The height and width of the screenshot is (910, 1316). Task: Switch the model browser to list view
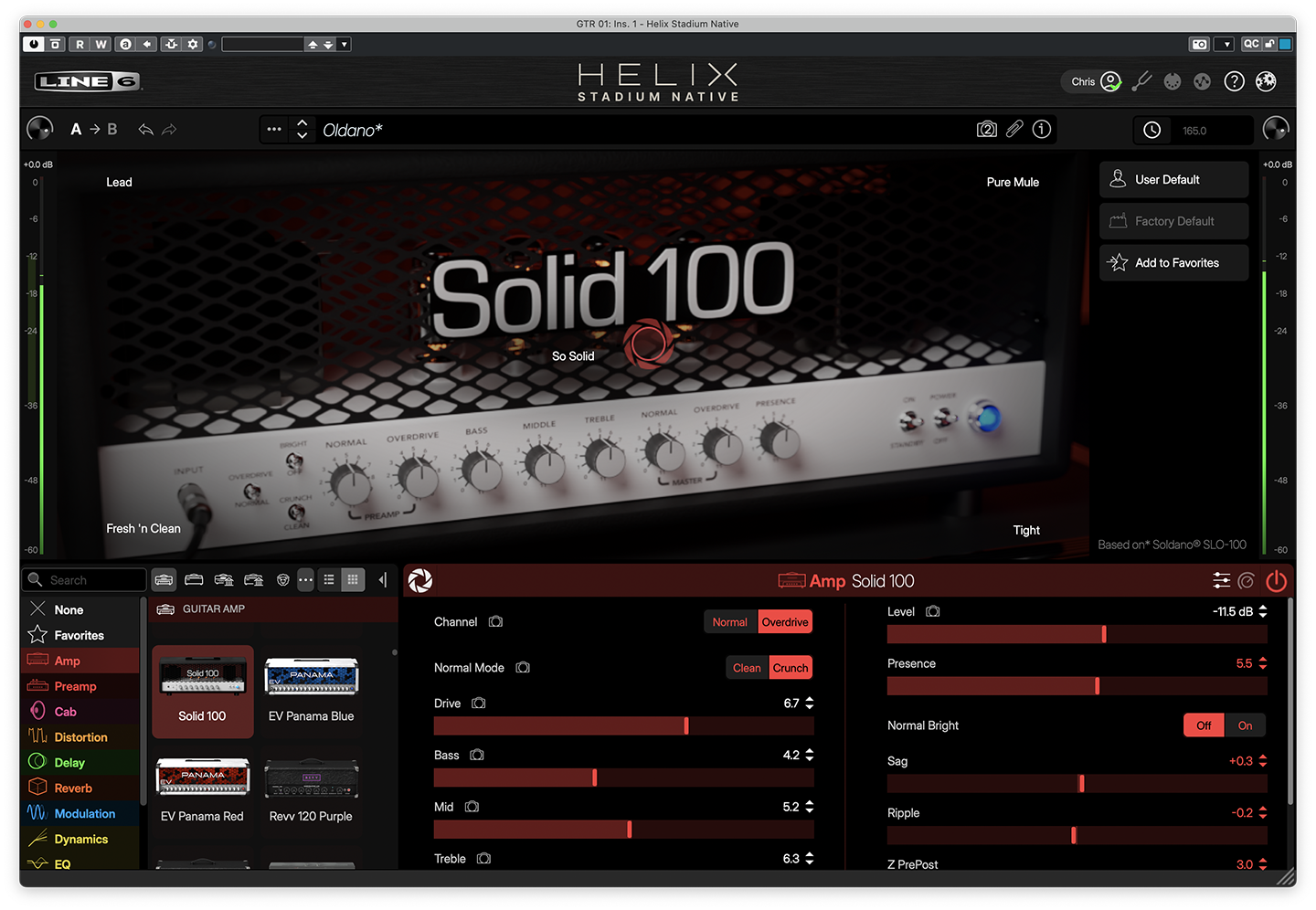point(329,580)
